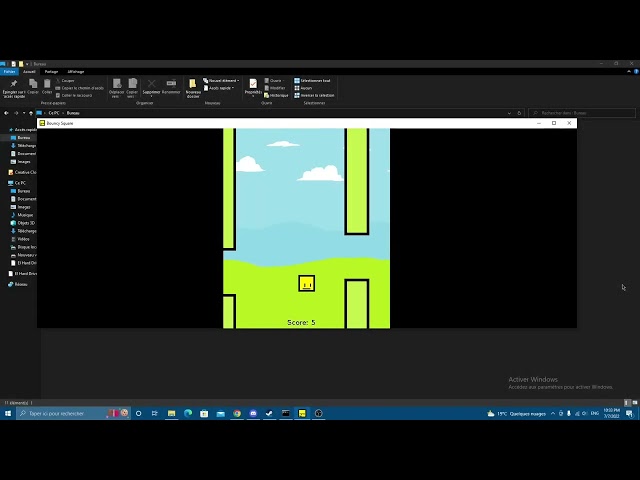Click the Propriétés icon
Image resolution: width=640 pixels, height=480 pixels.
(x=253, y=84)
